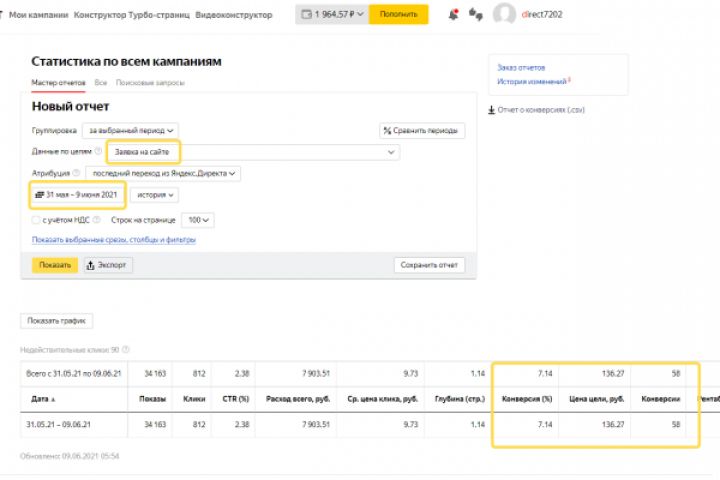Expand the account balance dropdown
Viewport: 720px width, 480px height.
tap(332, 15)
